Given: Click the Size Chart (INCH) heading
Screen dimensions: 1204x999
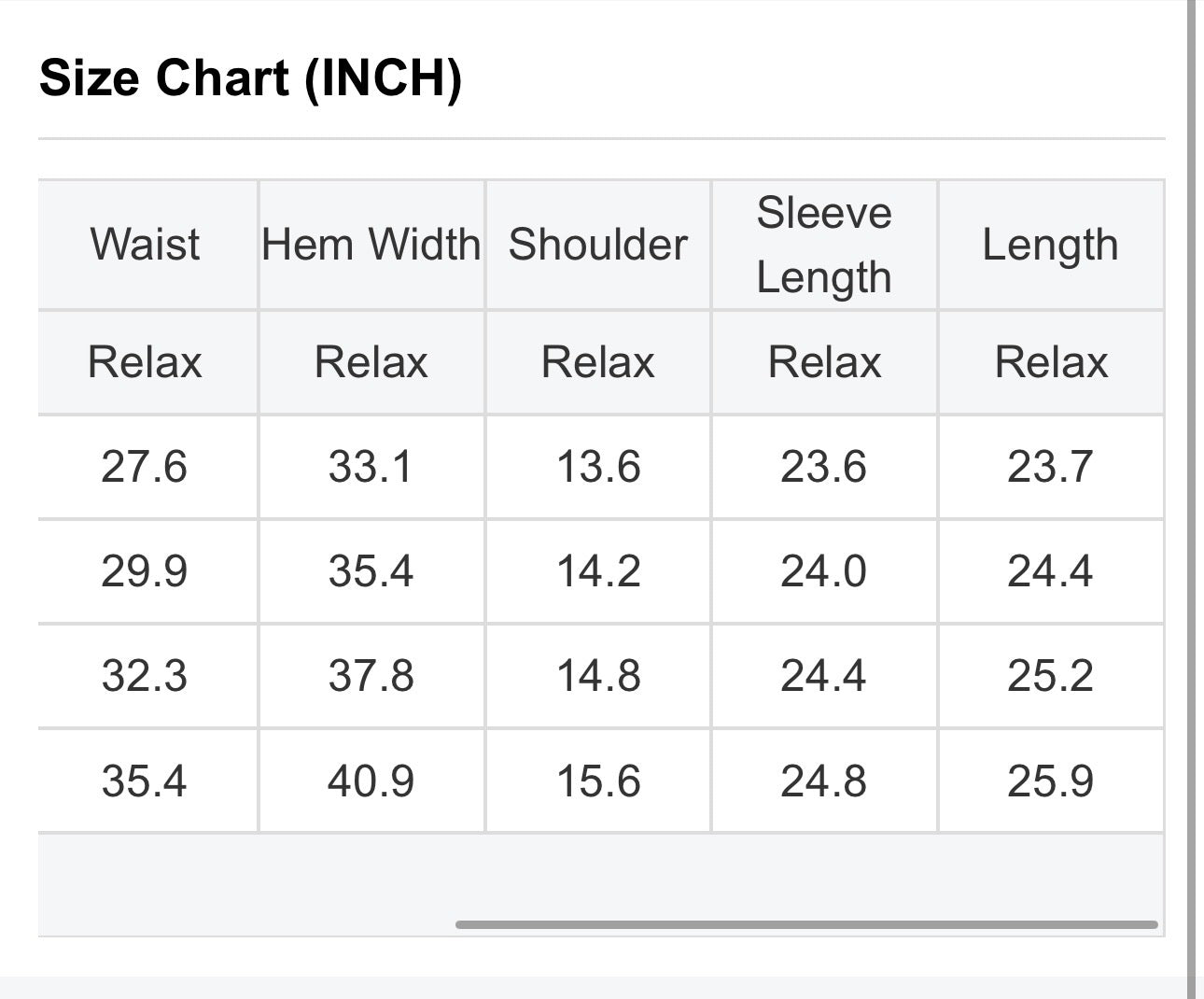Looking at the screenshot, I should [251, 77].
